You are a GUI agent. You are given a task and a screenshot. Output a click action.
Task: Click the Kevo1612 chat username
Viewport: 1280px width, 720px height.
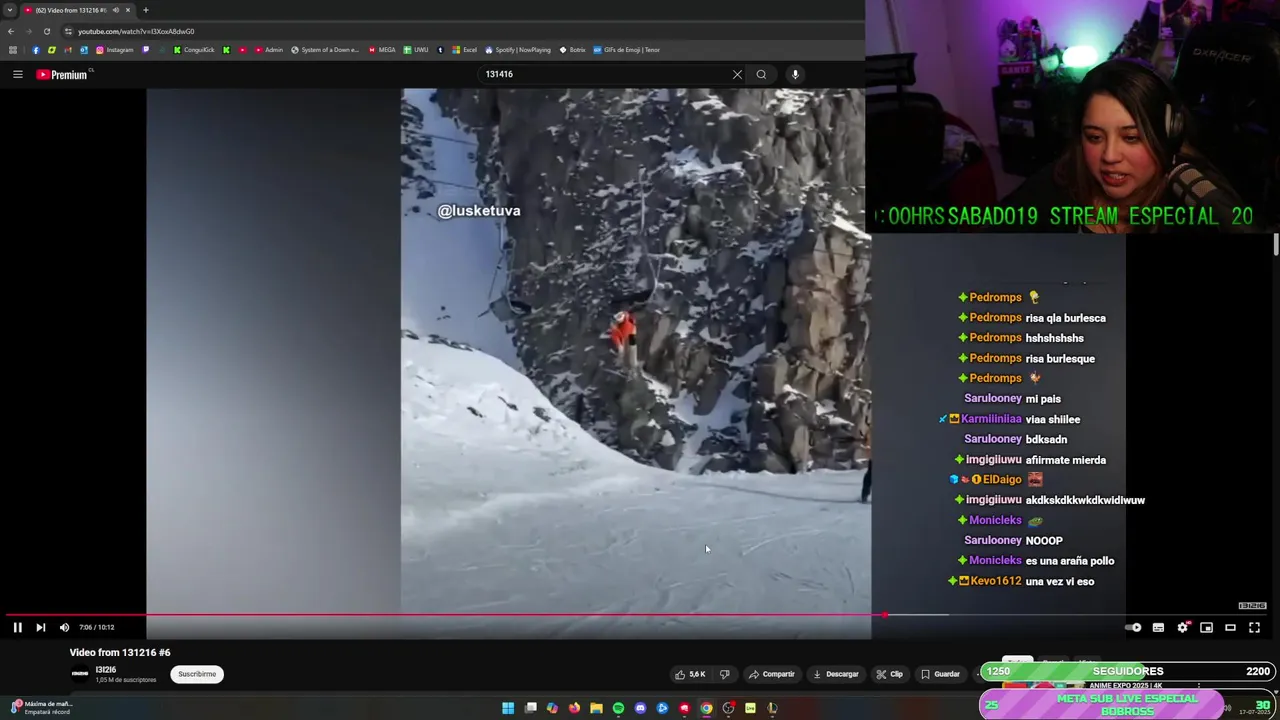coord(995,581)
